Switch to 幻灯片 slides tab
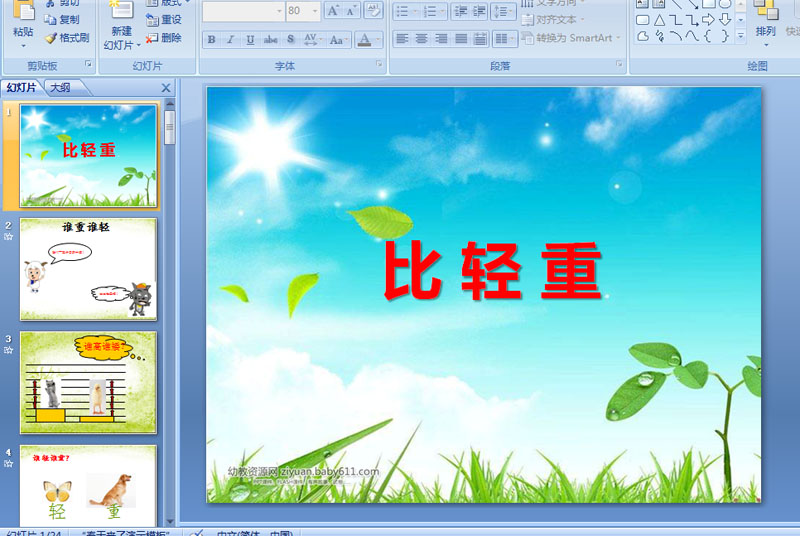 pyautogui.click(x=21, y=87)
